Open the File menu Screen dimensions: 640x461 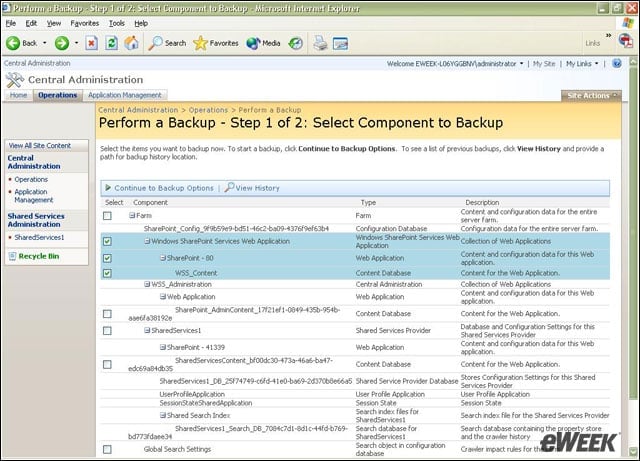[x=11, y=23]
